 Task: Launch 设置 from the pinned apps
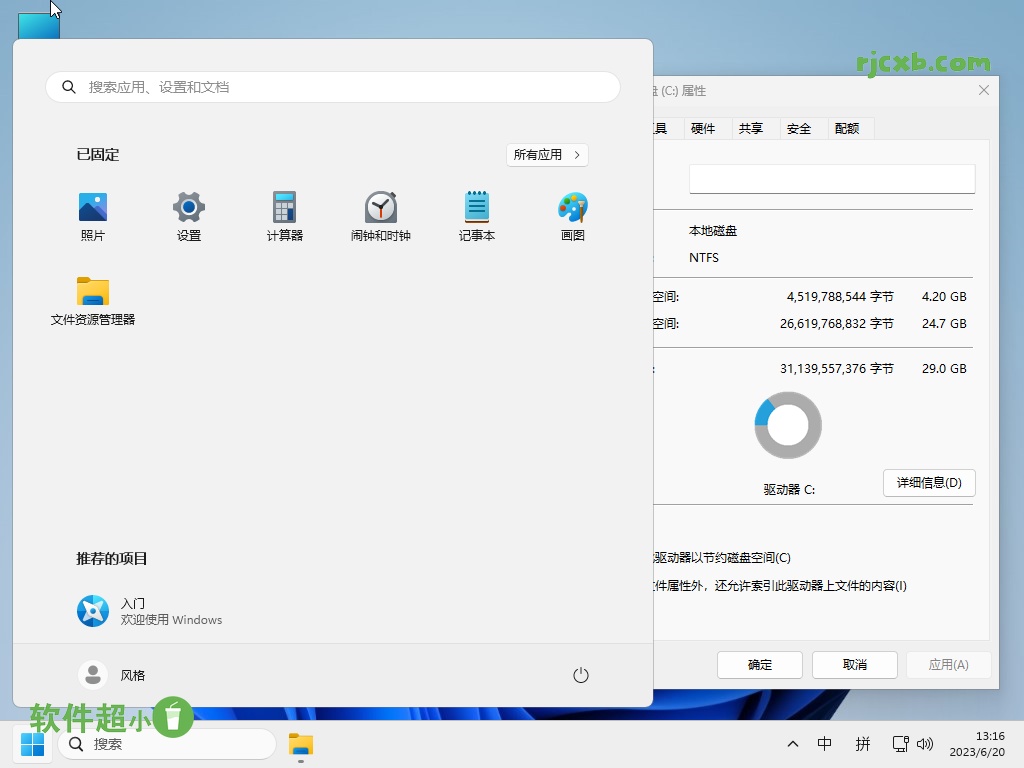click(188, 215)
